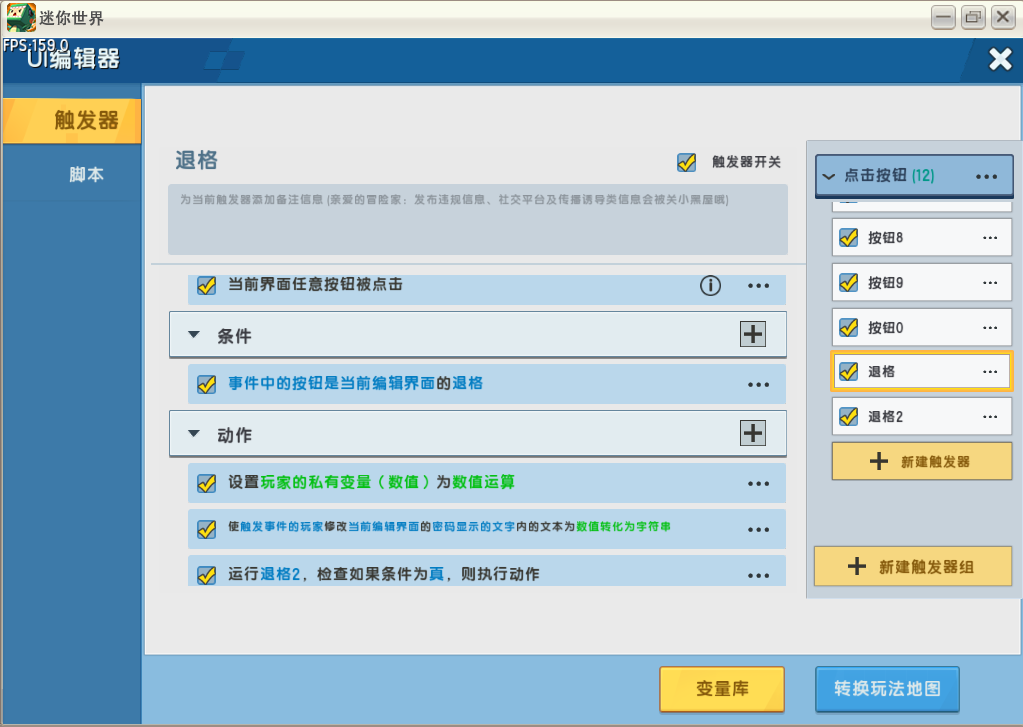The height and width of the screenshot is (727, 1023).
Task: Open more options for 按钮9 trigger
Action: 990,283
